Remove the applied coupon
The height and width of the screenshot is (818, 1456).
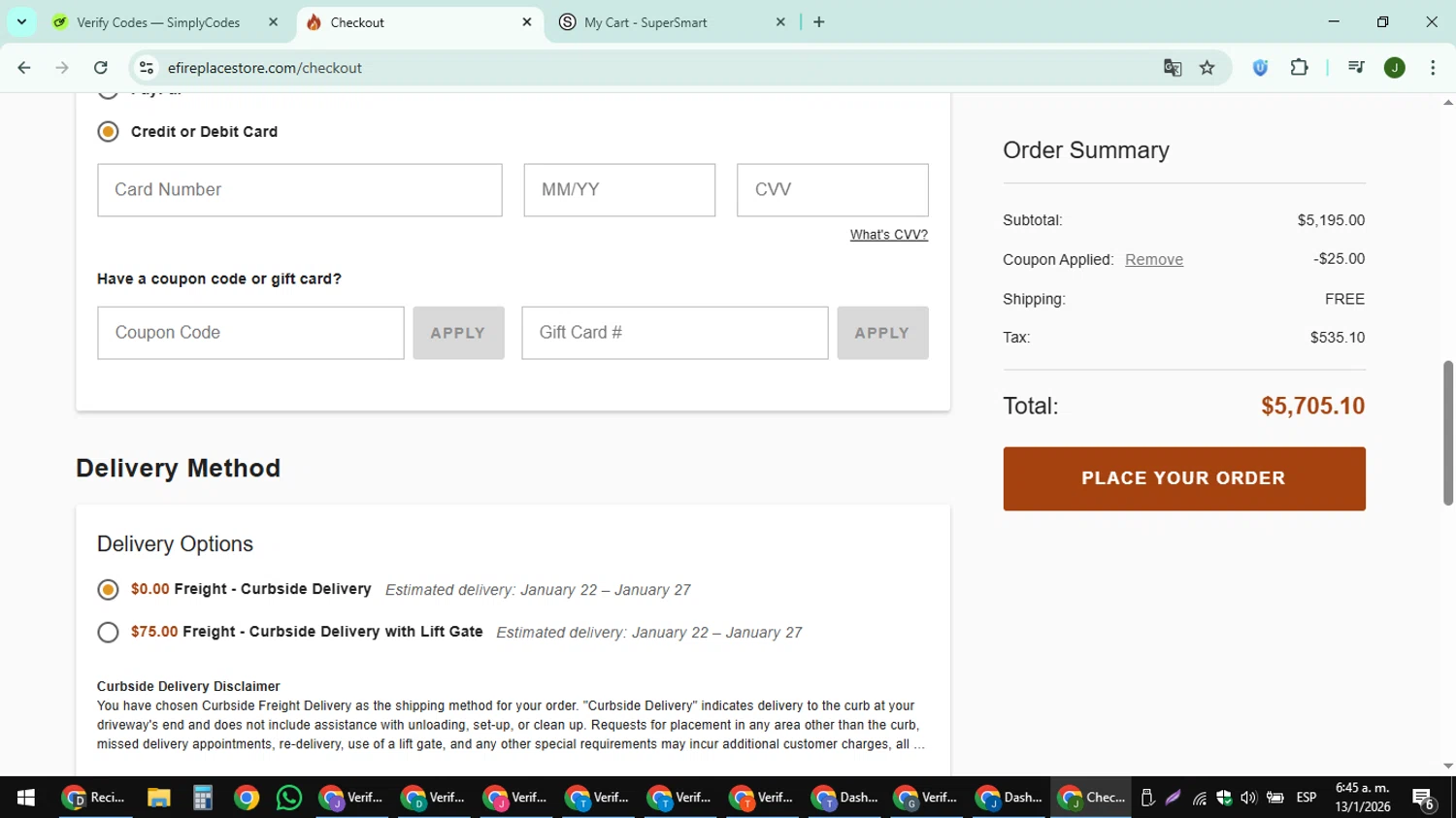(1154, 260)
